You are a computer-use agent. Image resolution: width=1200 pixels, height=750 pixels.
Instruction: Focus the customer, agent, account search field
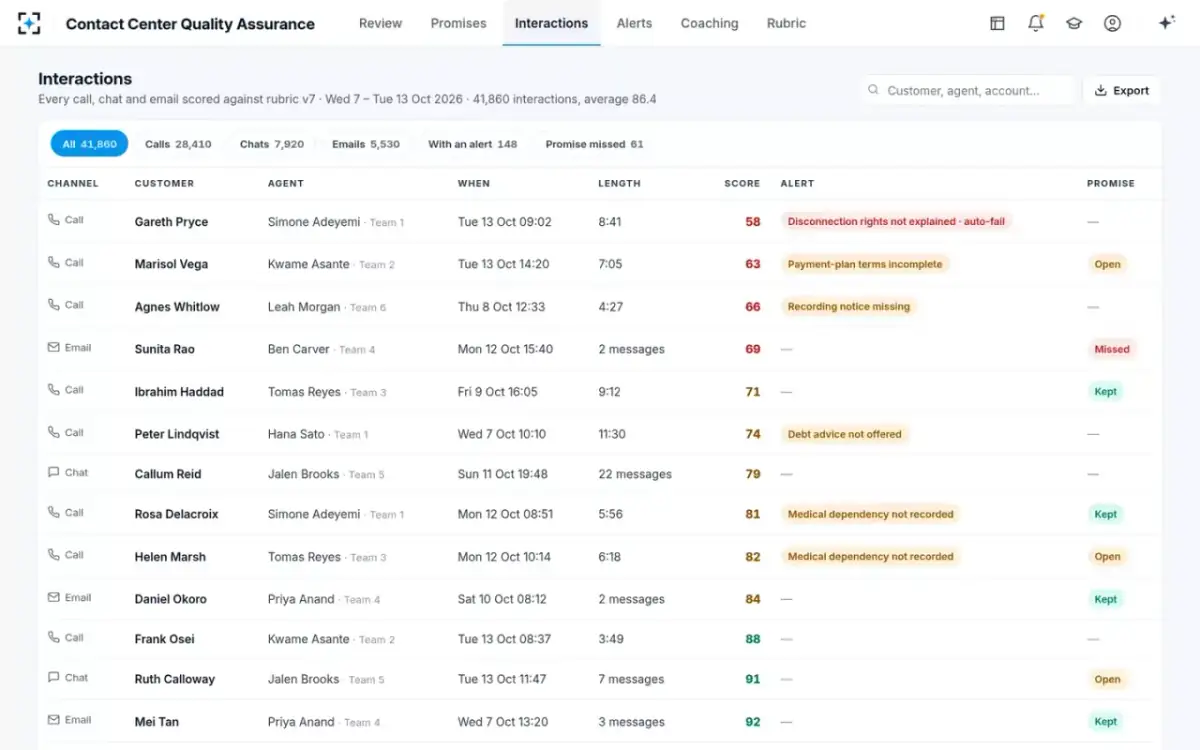[968, 90]
